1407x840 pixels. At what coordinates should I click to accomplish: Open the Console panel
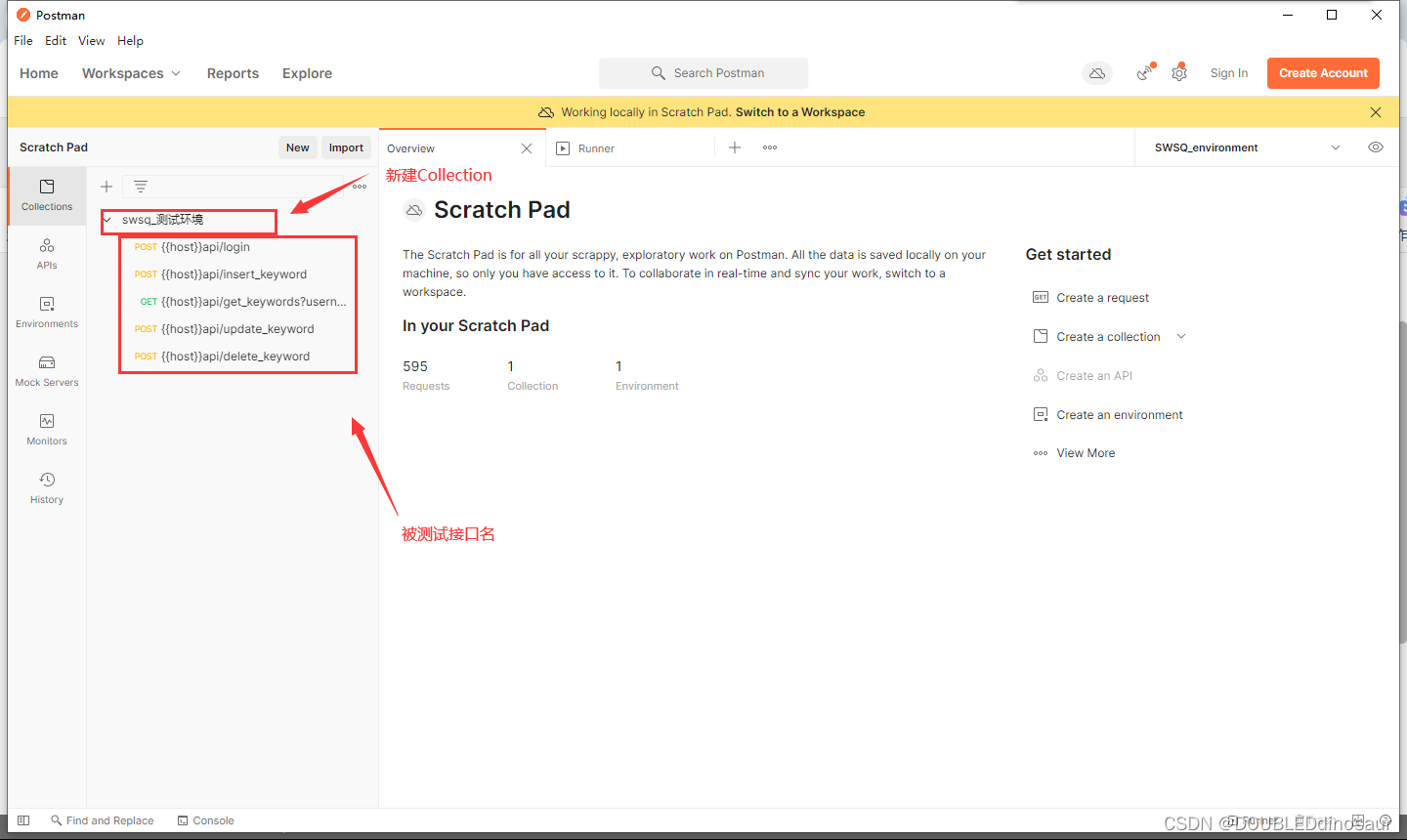(206, 820)
